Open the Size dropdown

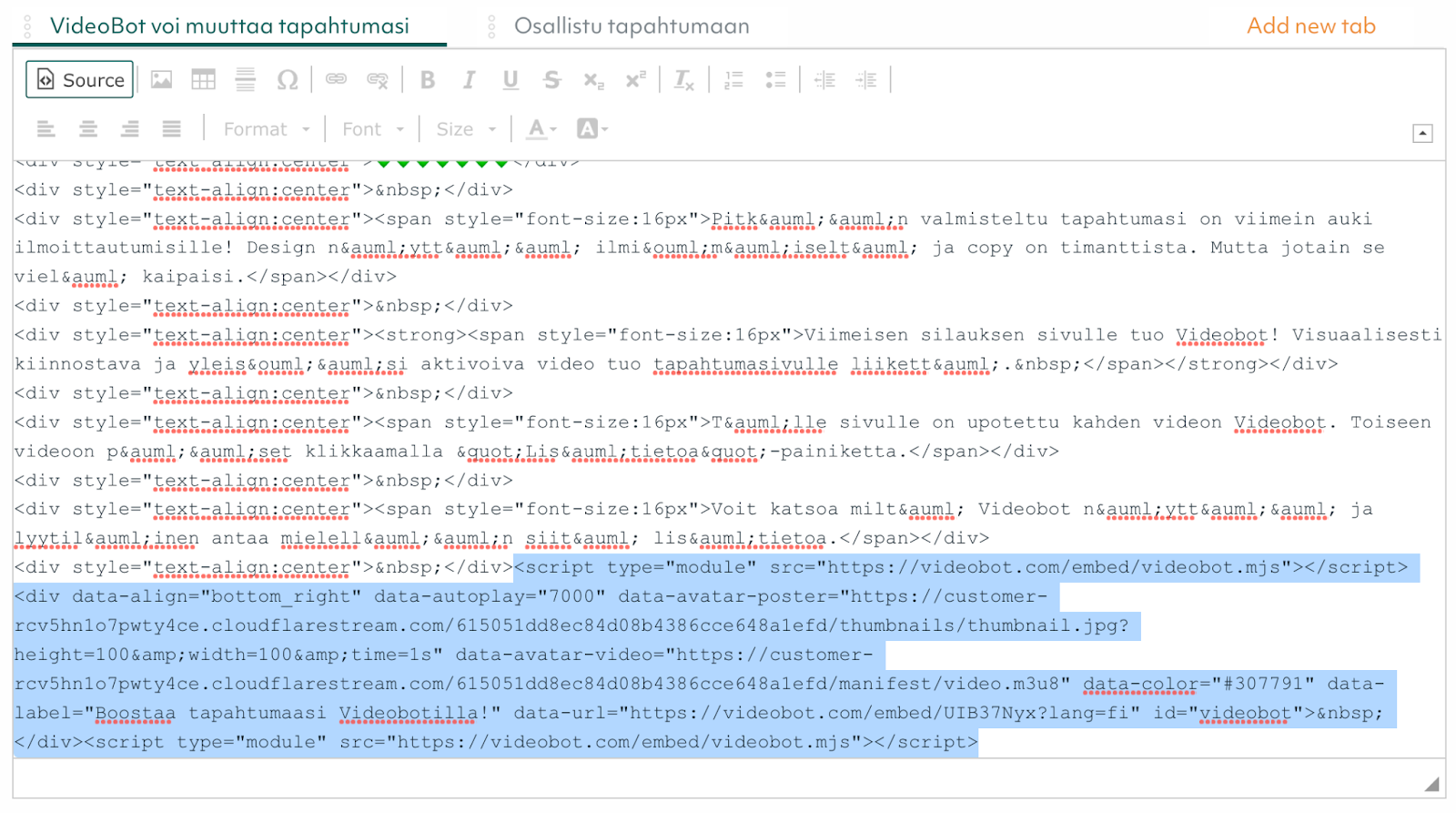466,129
